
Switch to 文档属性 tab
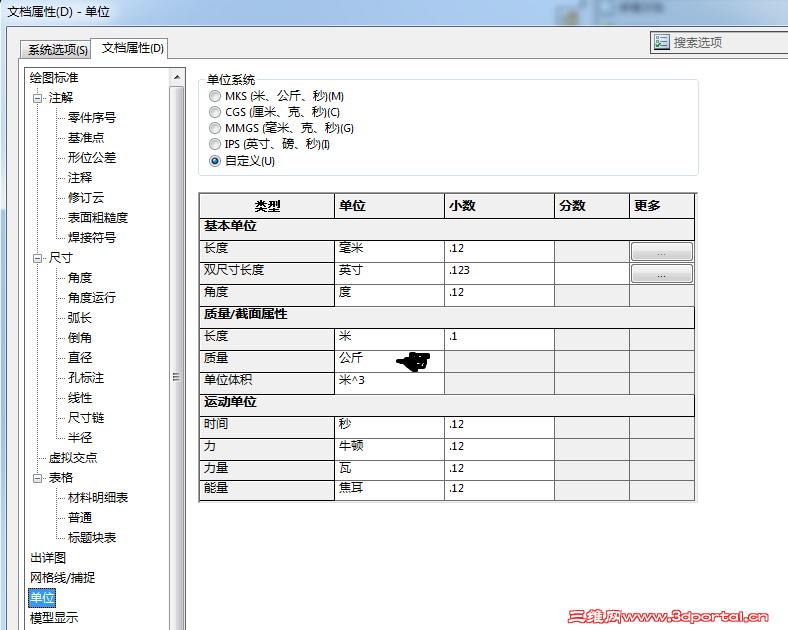[132, 48]
